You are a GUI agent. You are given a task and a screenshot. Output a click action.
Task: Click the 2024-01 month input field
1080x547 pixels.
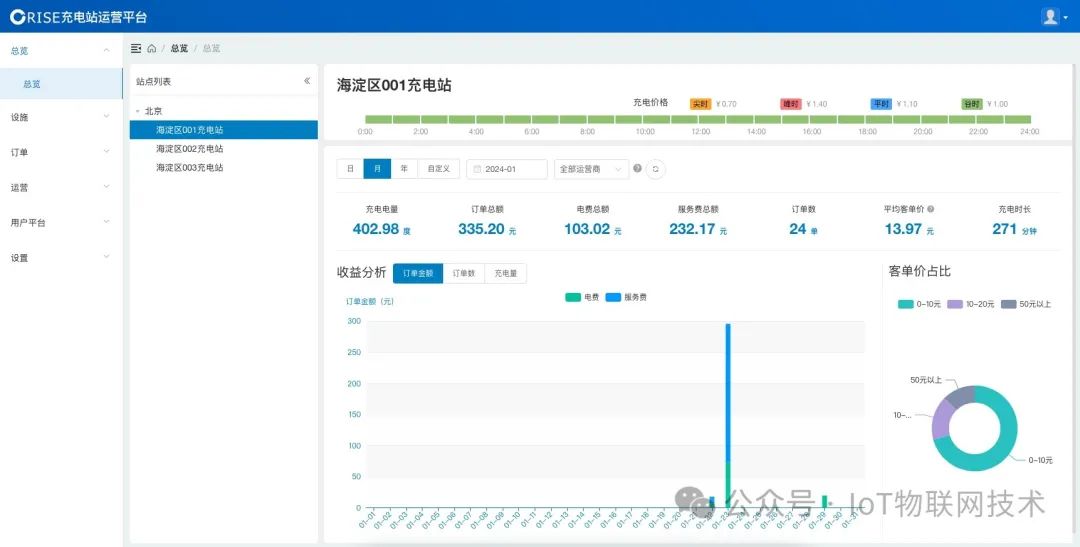[x=507, y=169]
